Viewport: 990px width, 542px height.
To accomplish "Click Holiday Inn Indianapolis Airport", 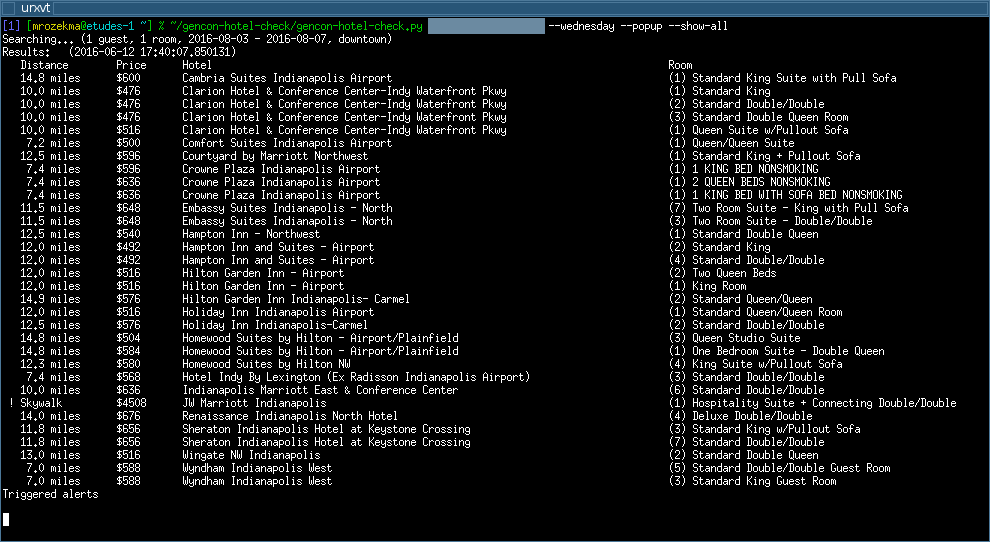I will [x=278, y=312].
